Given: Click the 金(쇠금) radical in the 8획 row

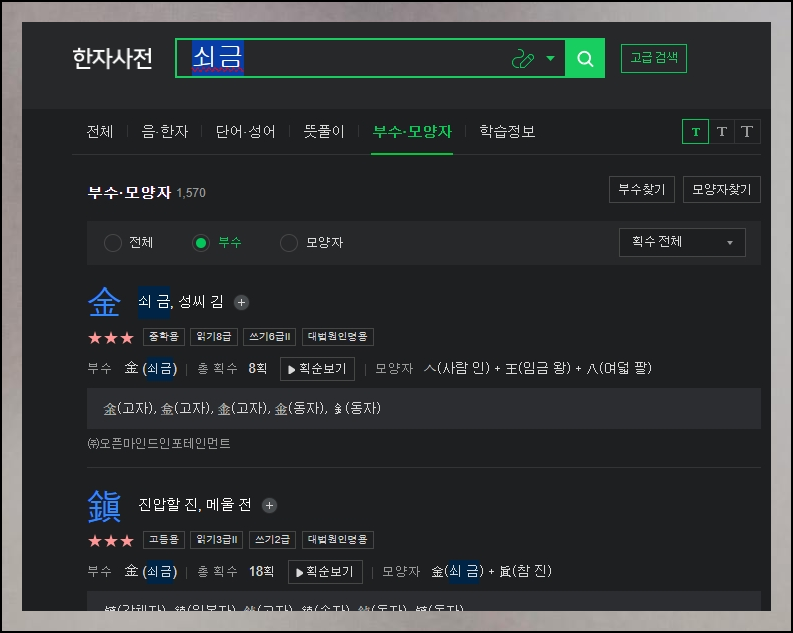Looking at the screenshot, I should coord(151,368).
